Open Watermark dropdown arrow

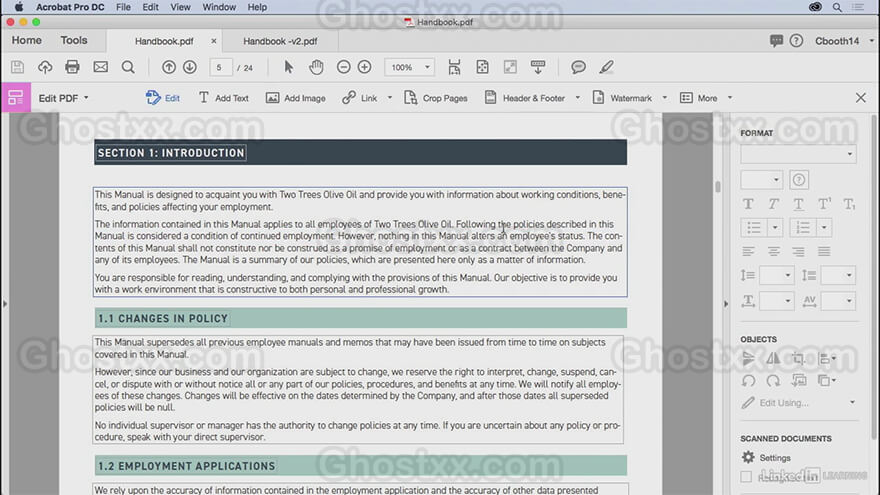click(664, 98)
